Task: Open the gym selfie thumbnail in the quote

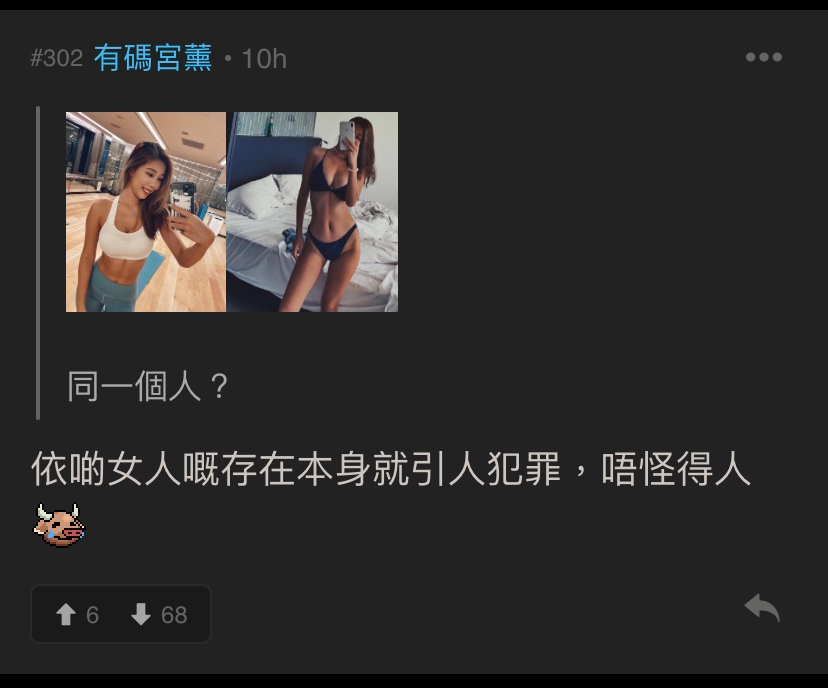Action: tap(146, 212)
